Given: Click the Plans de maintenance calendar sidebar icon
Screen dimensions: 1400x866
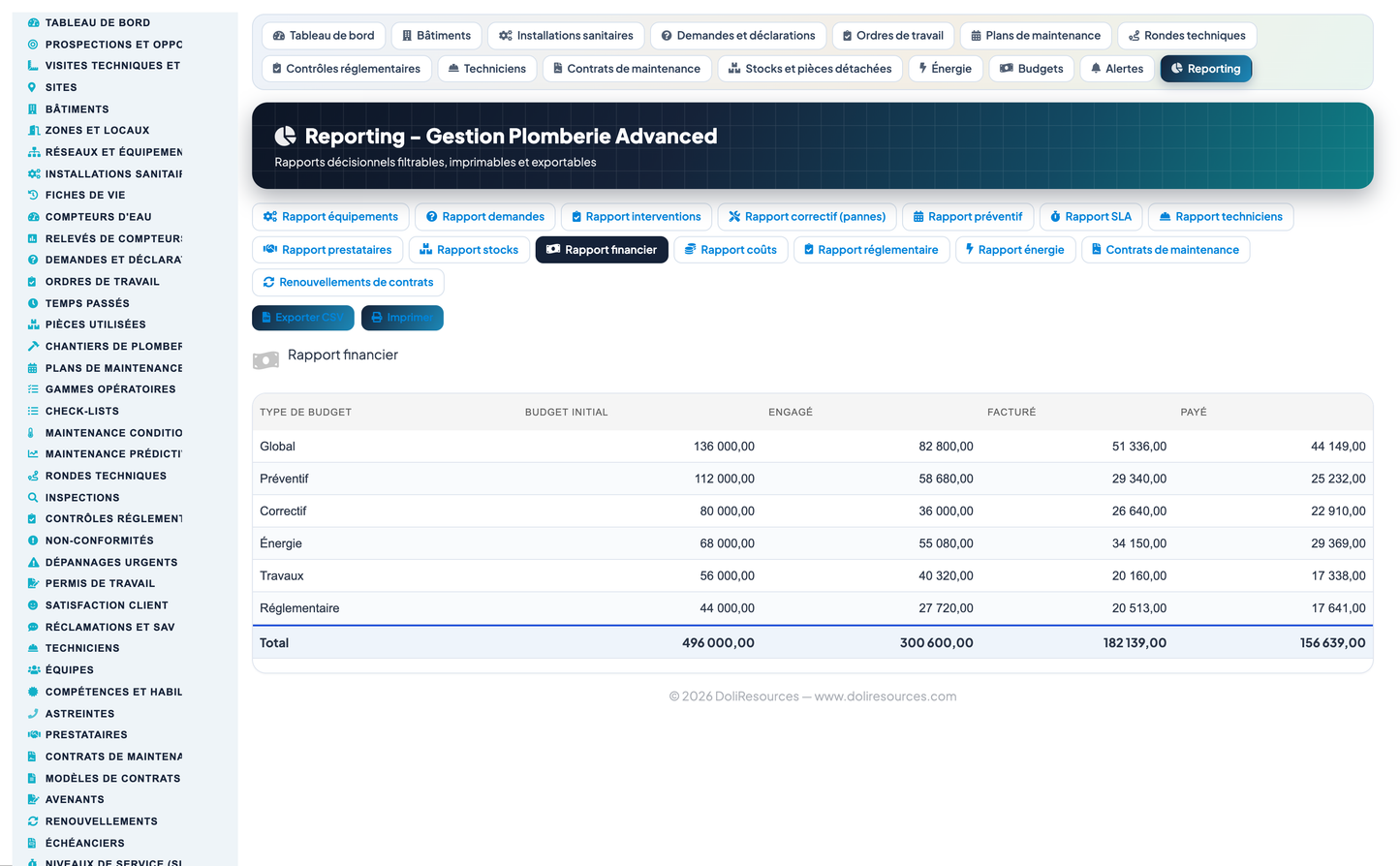Looking at the screenshot, I should 33,368.
